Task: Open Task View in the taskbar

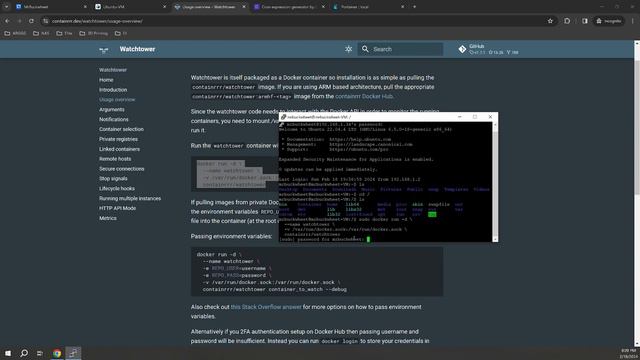Action: 40,353
